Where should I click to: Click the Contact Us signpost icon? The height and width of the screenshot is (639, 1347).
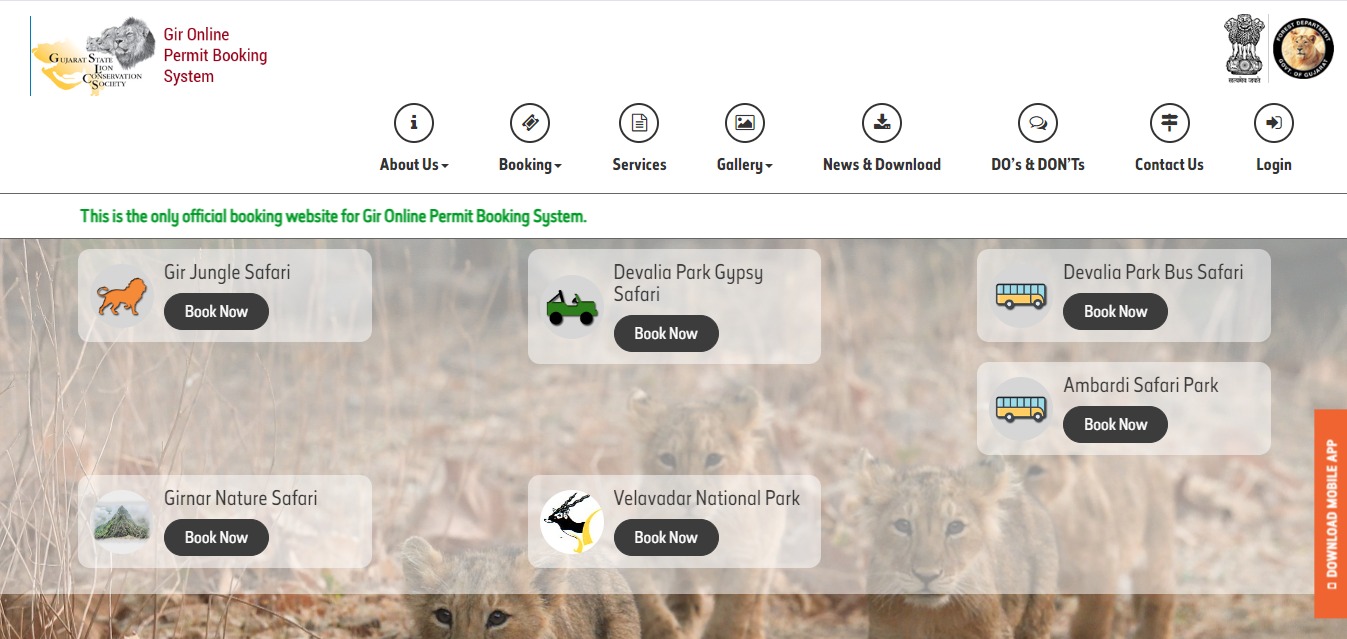point(1169,123)
